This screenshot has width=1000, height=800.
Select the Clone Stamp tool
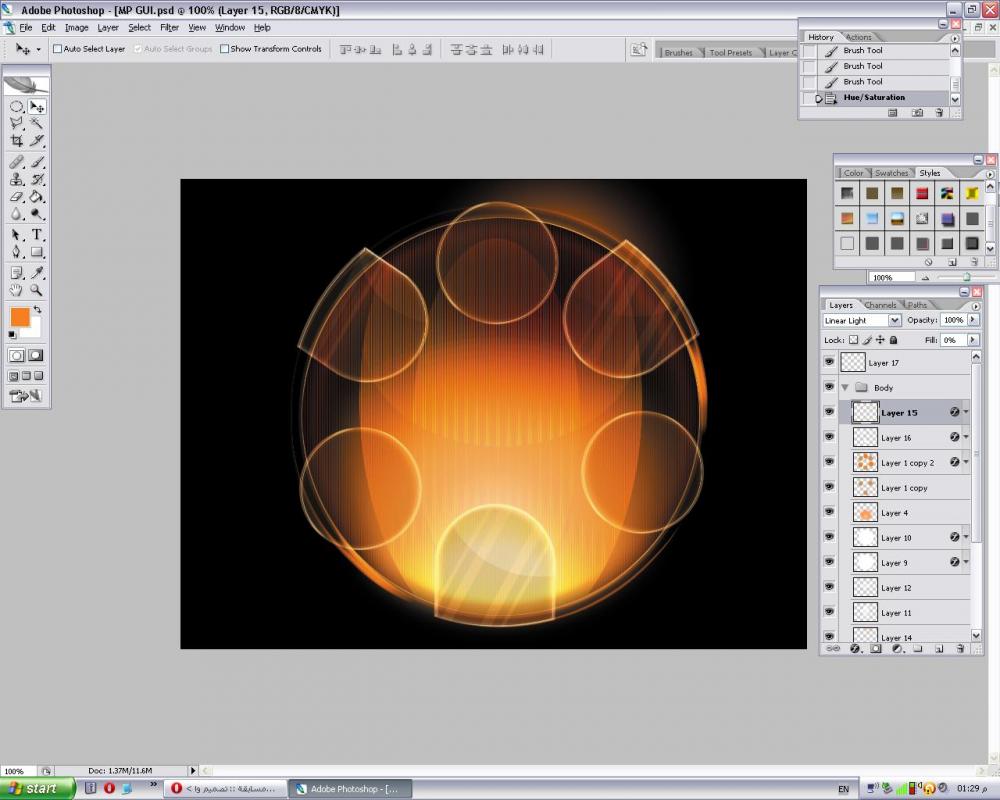coord(17,179)
